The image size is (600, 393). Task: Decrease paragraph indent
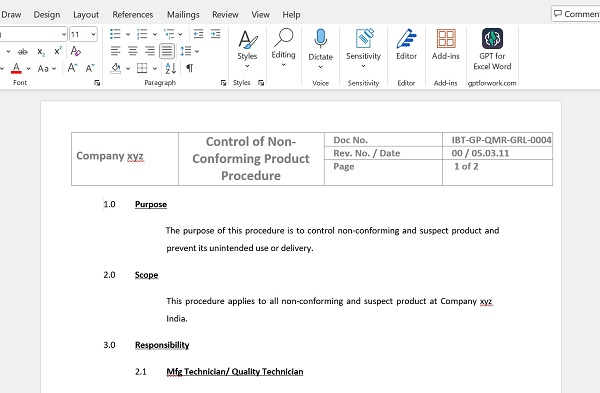(198, 34)
